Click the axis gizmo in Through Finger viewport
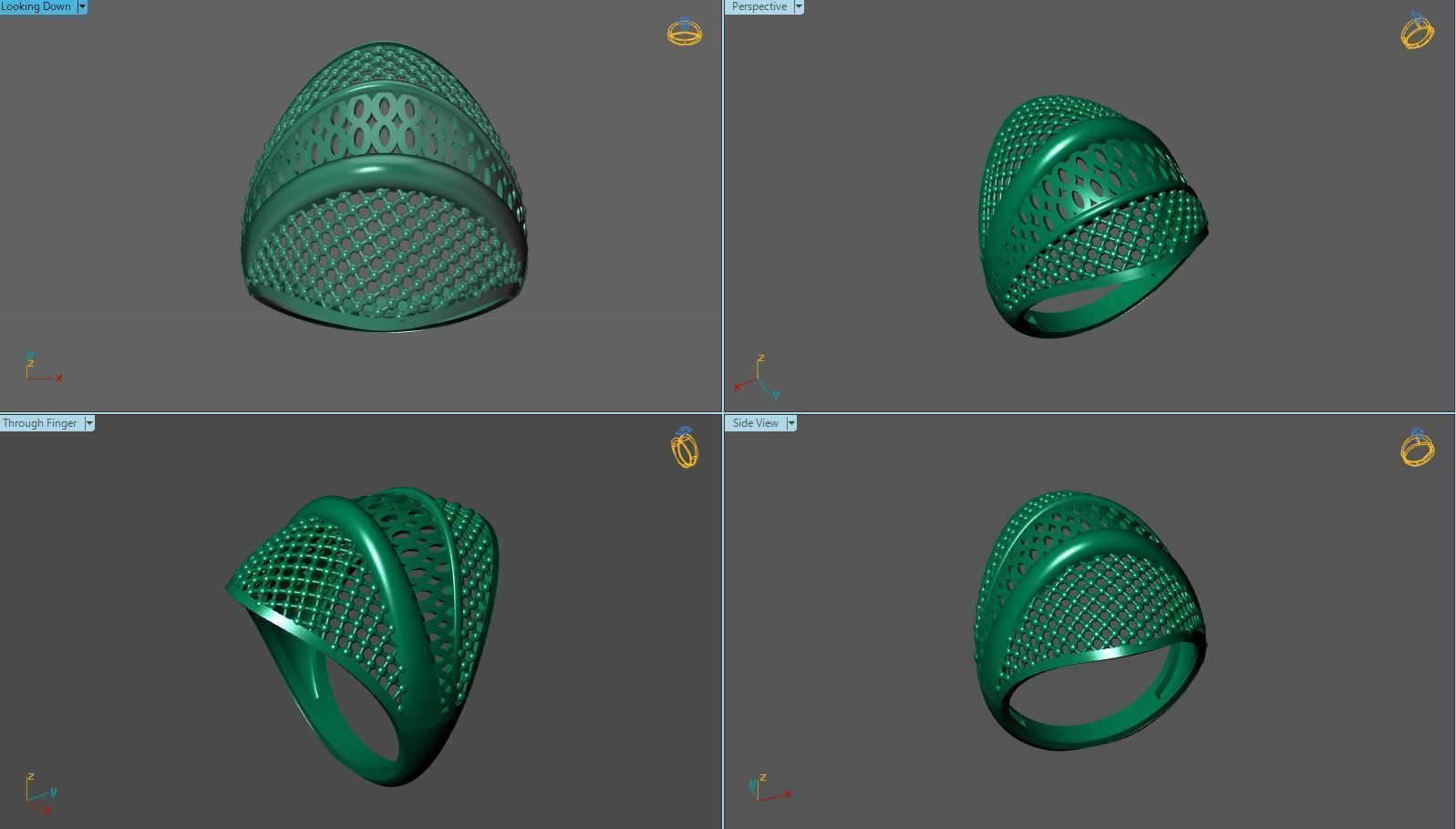Image resolution: width=1456 pixels, height=829 pixels. (x=41, y=793)
